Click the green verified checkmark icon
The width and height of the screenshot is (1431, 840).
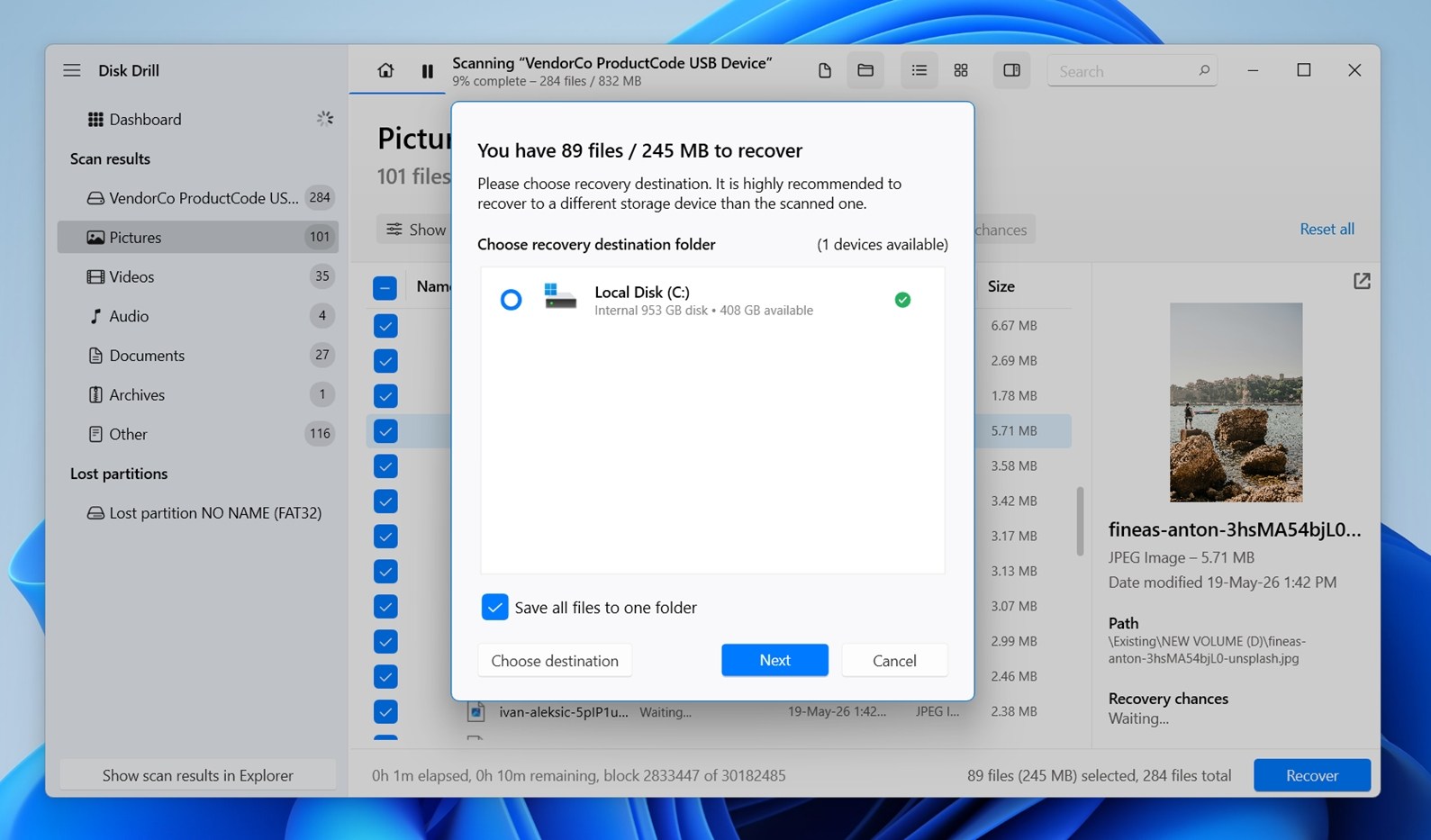tap(902, 300)
